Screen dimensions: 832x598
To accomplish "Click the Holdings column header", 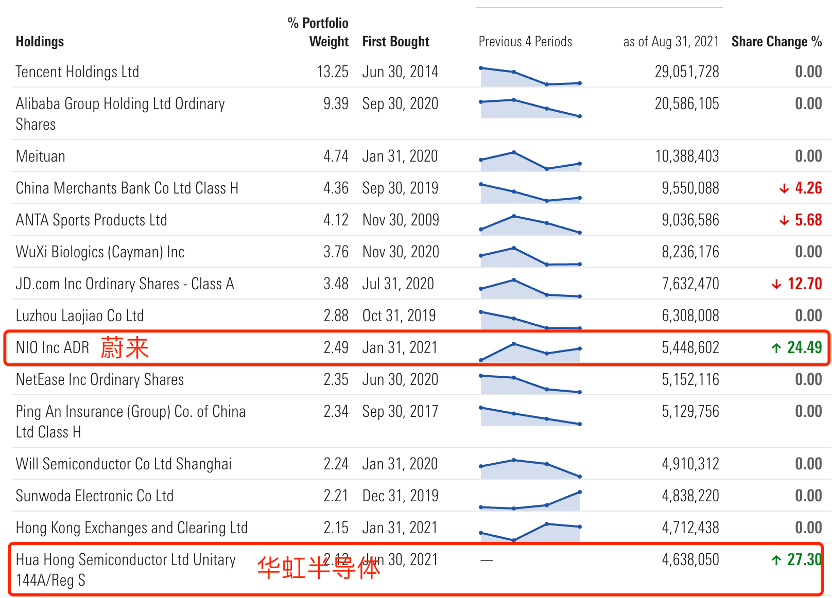I will 39,41.
